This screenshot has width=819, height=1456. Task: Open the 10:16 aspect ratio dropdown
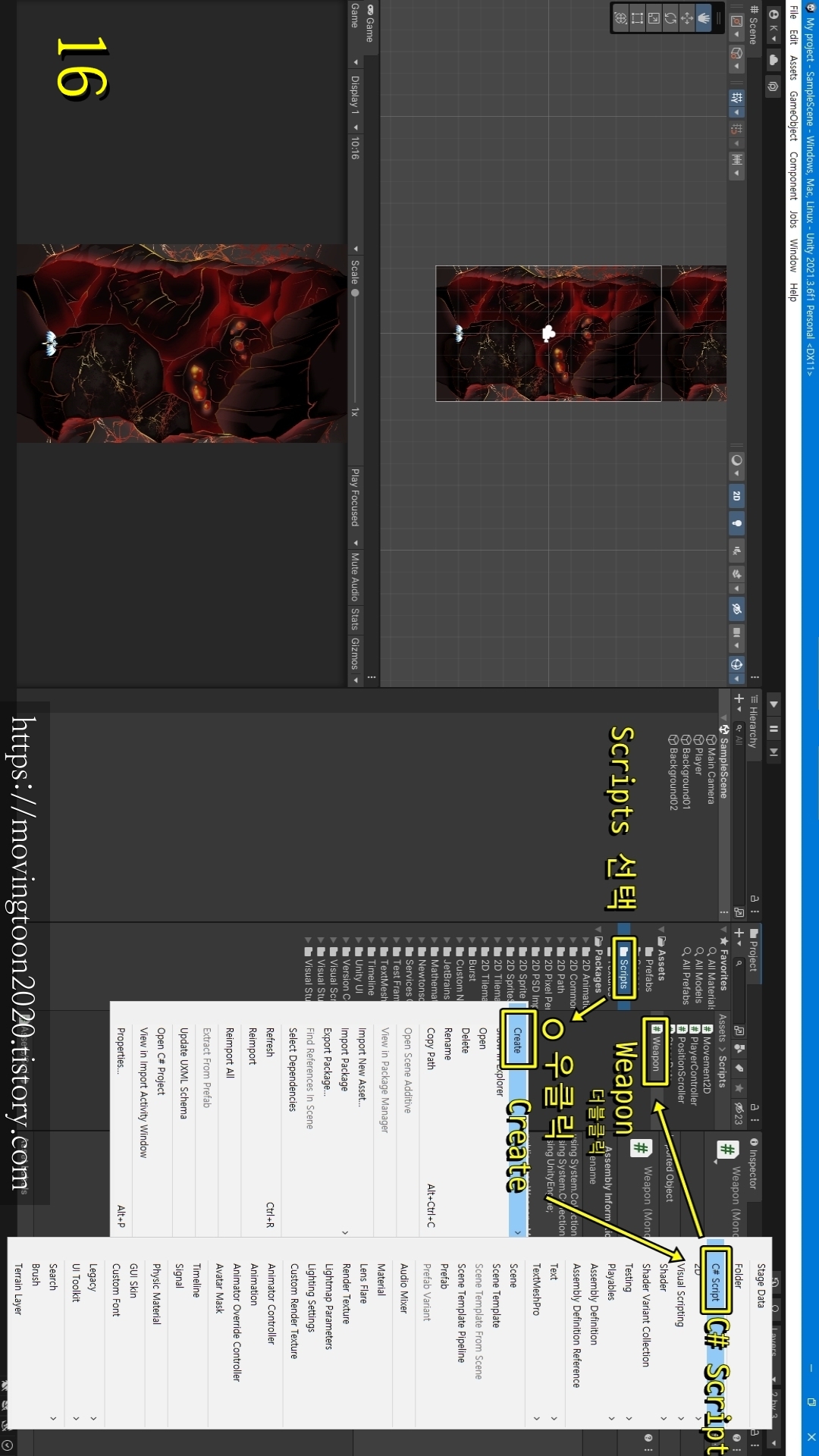pyautogui.click(x=354, y=194)
